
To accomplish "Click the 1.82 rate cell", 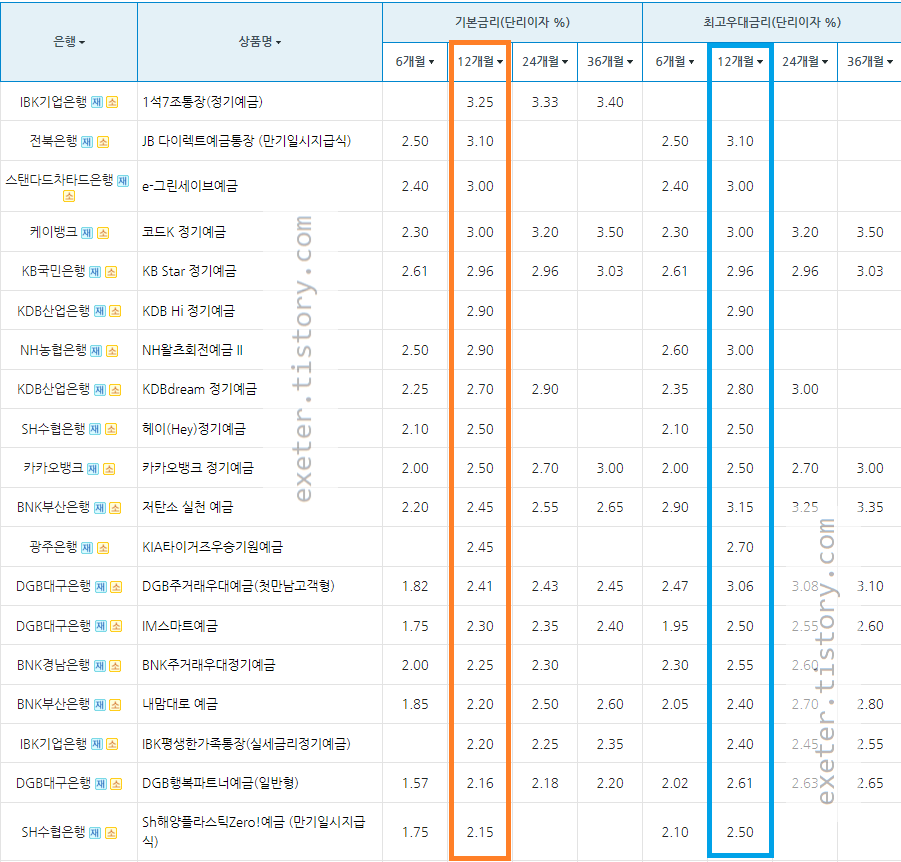I will coord(415,586).
